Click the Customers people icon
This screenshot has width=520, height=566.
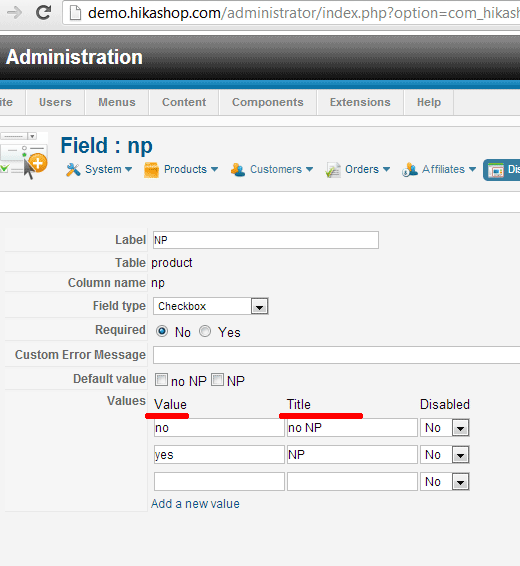pos(238,169)
